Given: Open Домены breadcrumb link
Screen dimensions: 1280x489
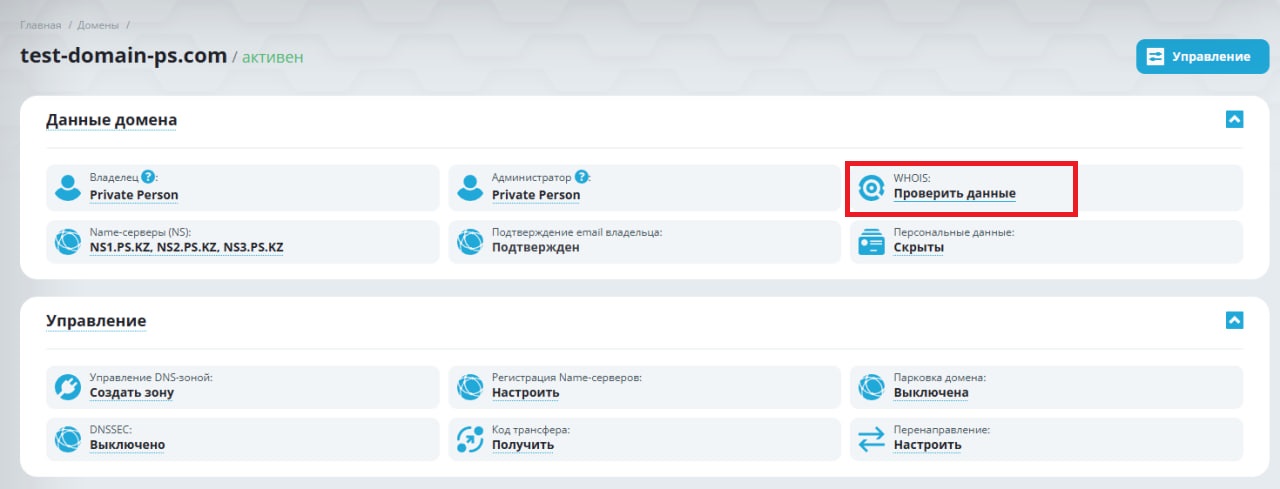Looking at the screenshot, I should coord(99,24).
